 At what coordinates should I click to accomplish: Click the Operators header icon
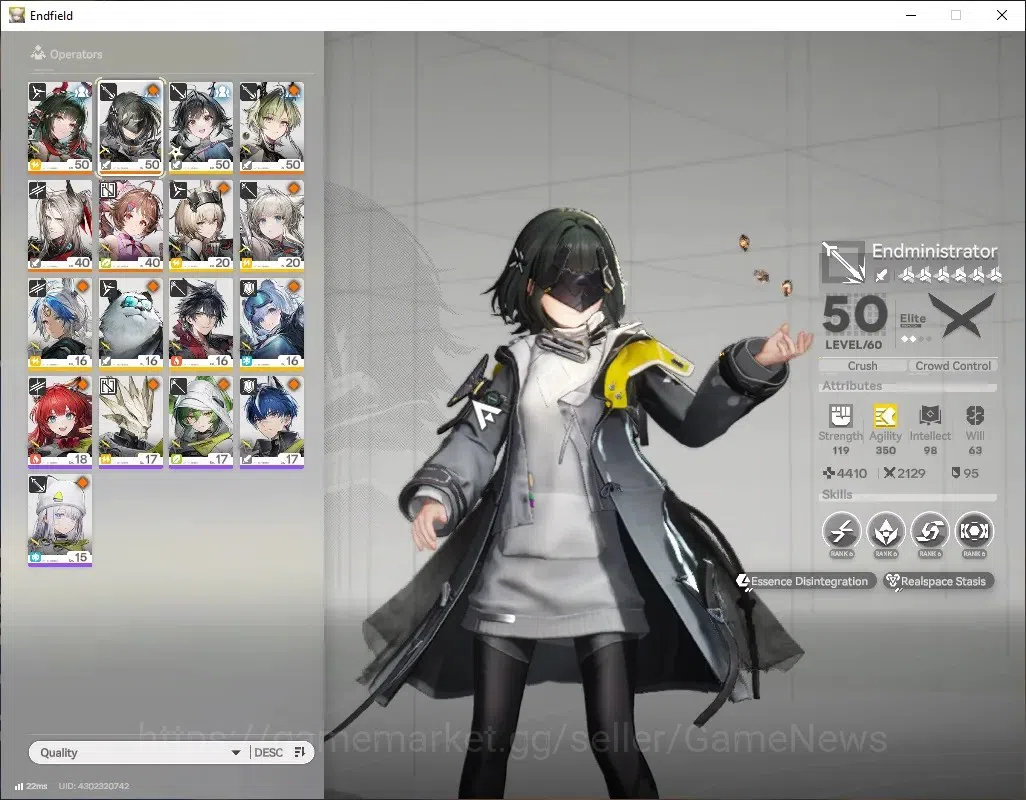coord(38,53)
